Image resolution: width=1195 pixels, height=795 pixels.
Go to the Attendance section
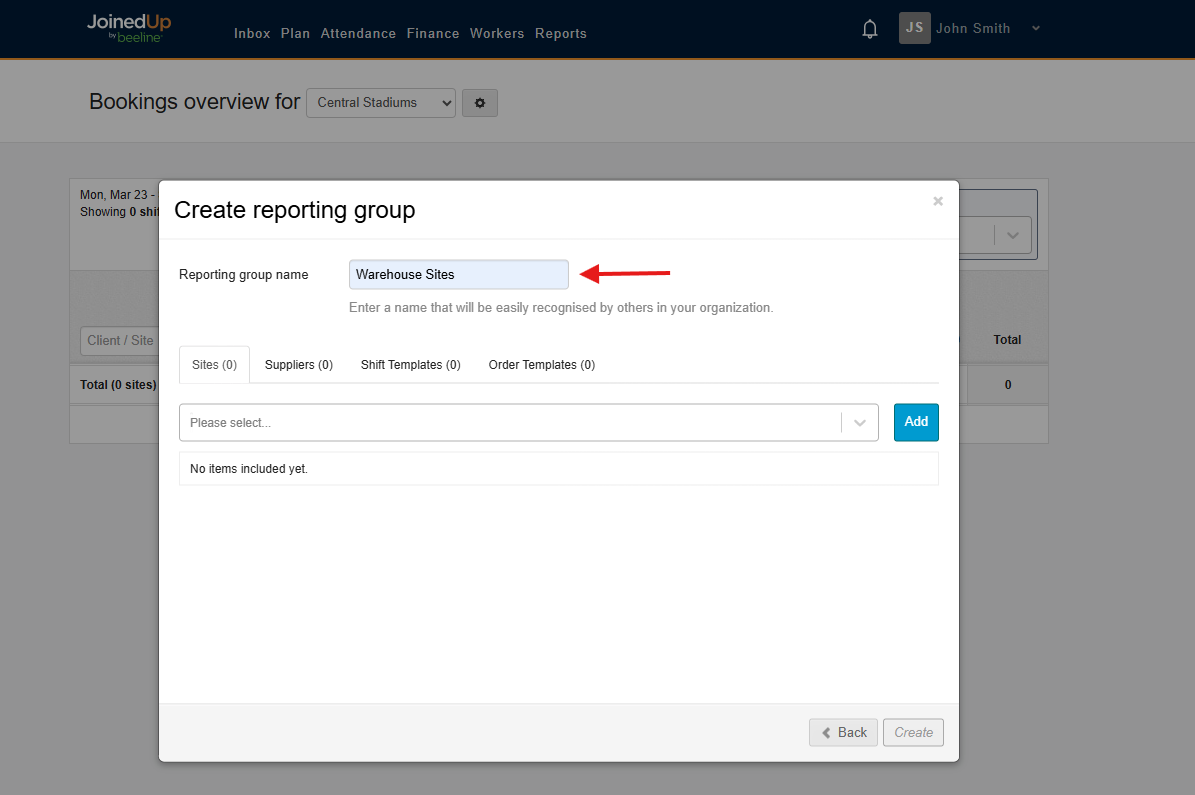point(358,33)
